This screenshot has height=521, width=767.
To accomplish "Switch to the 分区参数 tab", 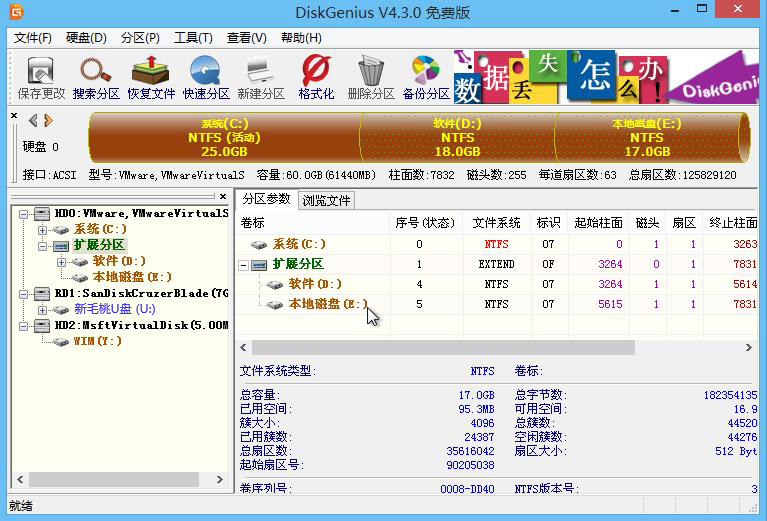I will click(x=267, y=199).
